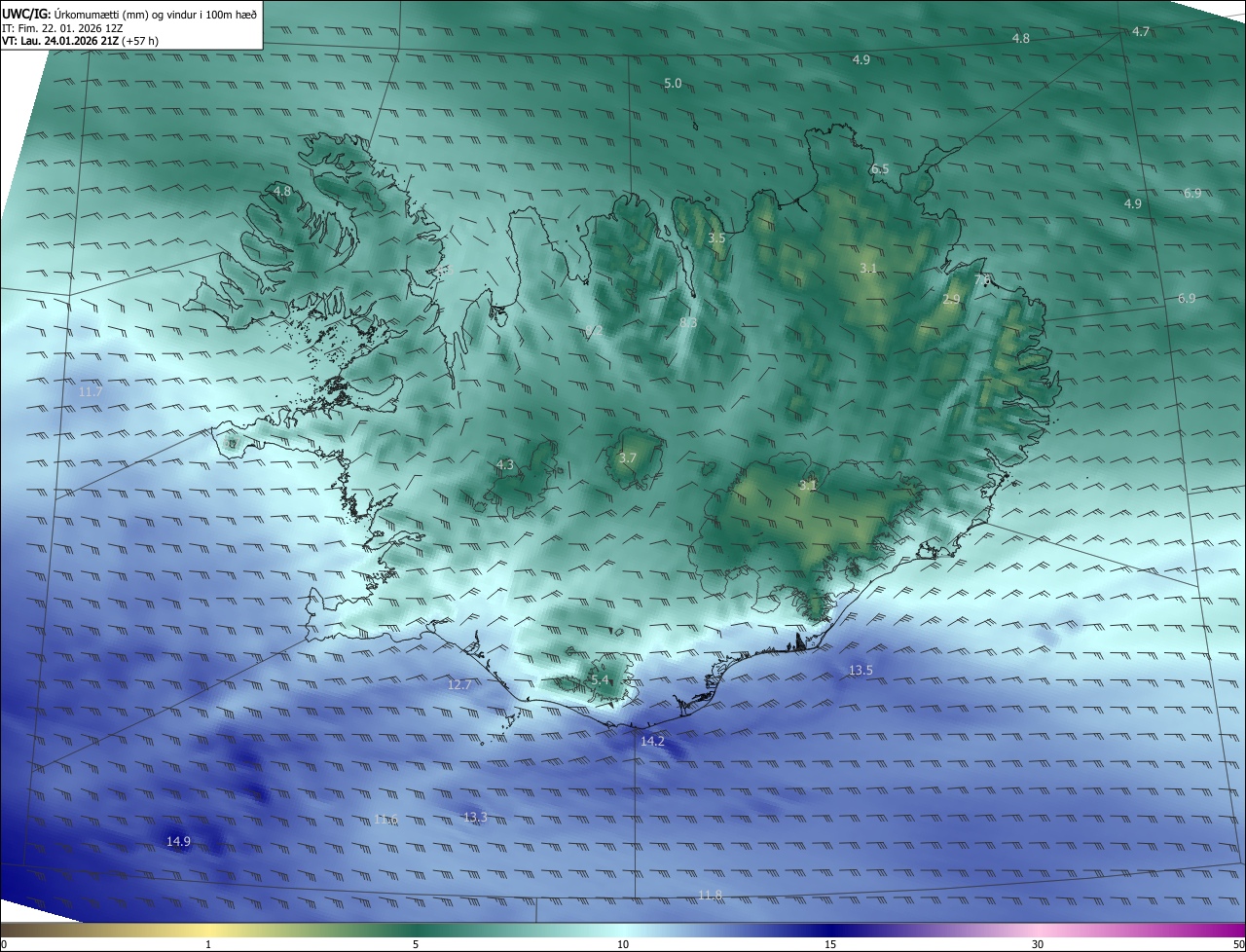
Task: Select the 14.2 value label
Action: 652,742
